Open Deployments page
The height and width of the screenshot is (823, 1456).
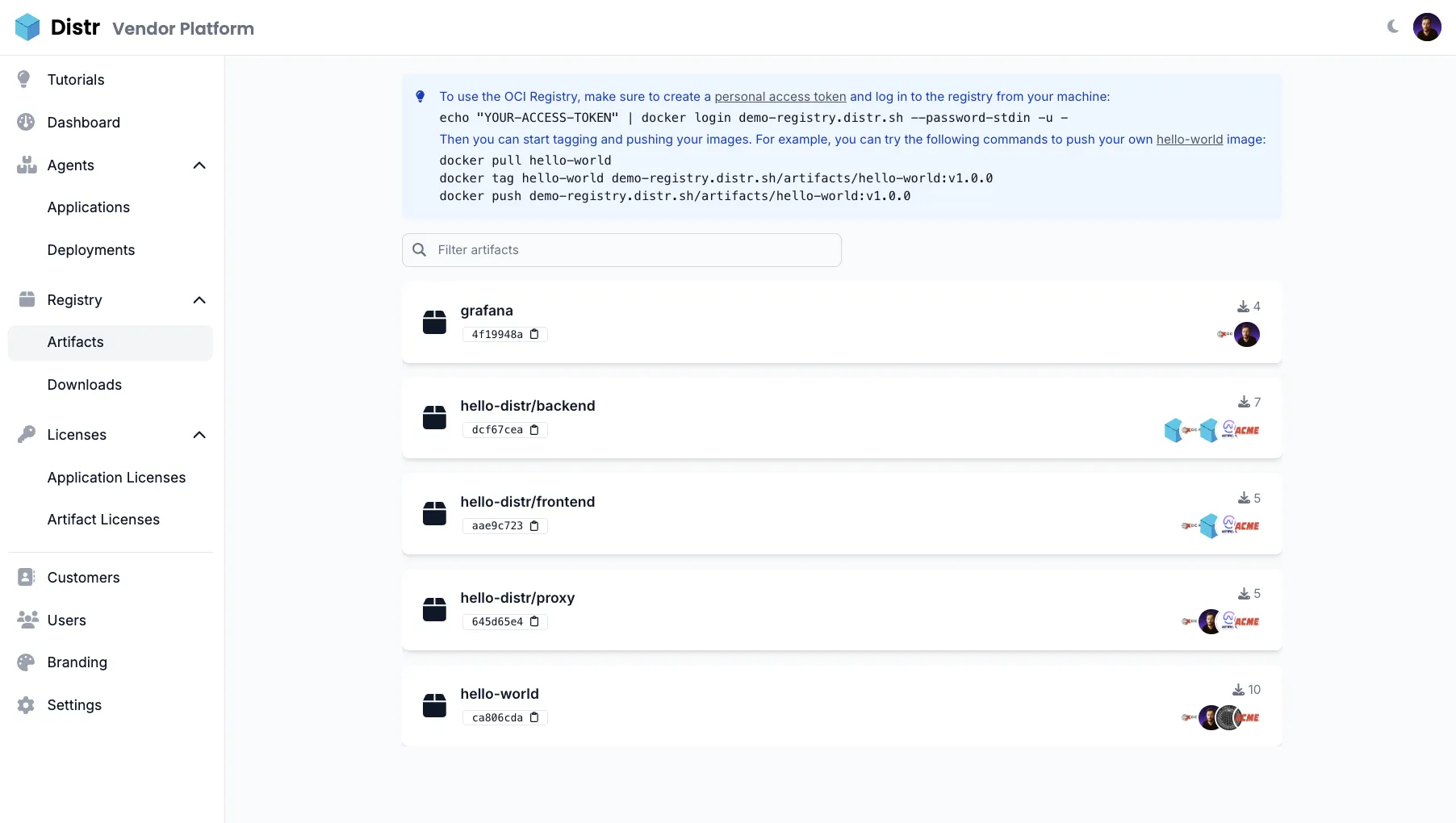point(91,250)
